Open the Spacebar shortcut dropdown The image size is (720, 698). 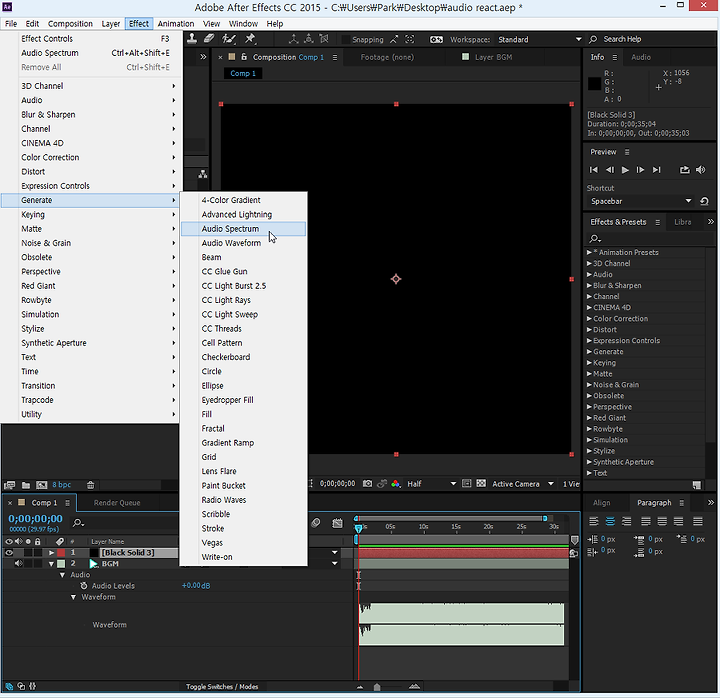(640, 201)
